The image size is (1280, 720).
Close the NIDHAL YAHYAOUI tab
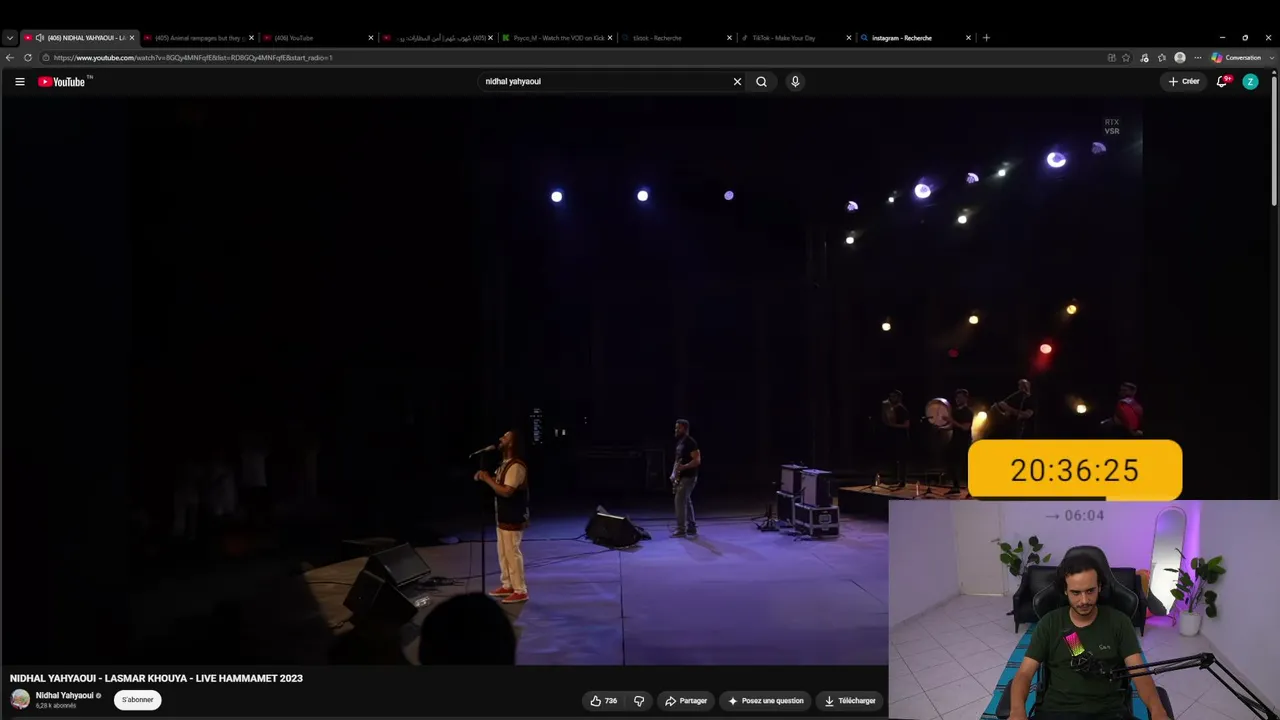[131, 38]
